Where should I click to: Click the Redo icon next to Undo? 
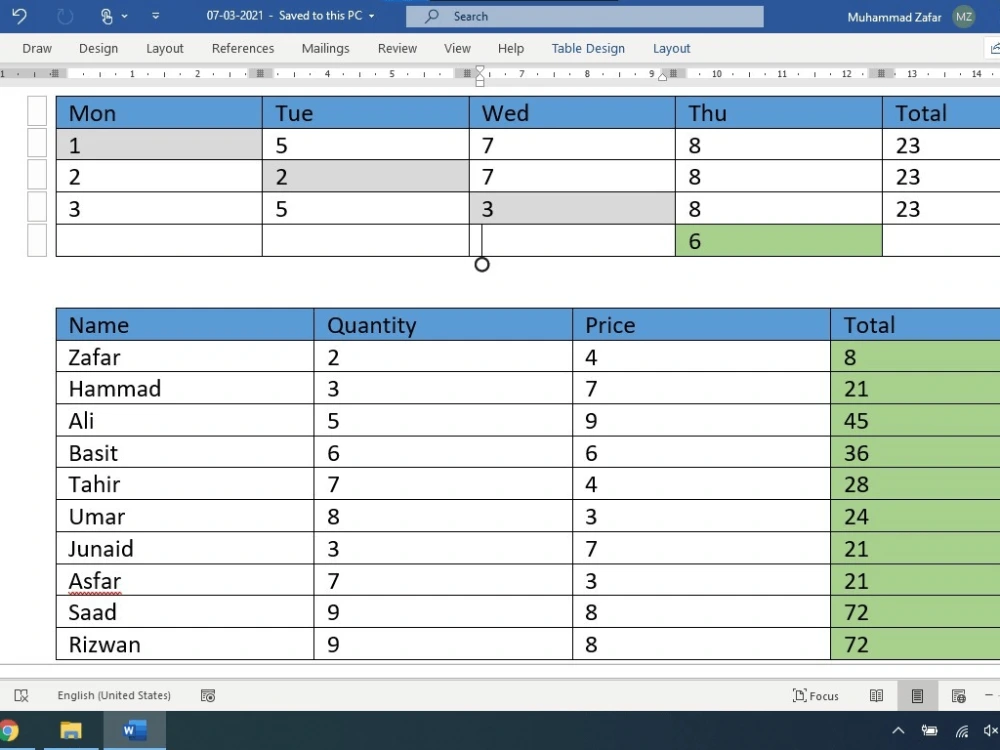[x=63, y=15]
